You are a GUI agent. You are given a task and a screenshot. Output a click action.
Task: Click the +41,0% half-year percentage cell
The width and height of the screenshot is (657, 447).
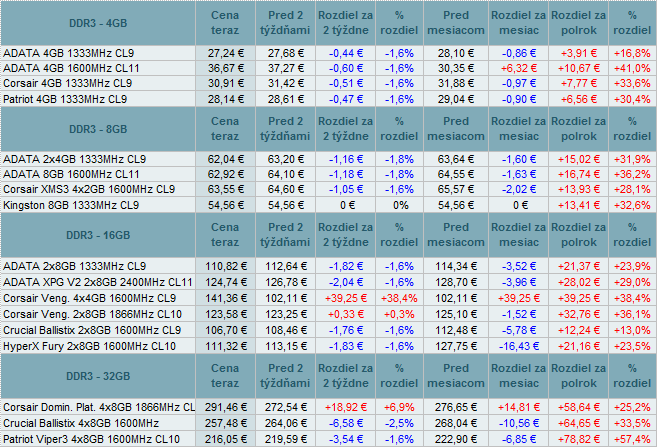(x=632, y=68)
